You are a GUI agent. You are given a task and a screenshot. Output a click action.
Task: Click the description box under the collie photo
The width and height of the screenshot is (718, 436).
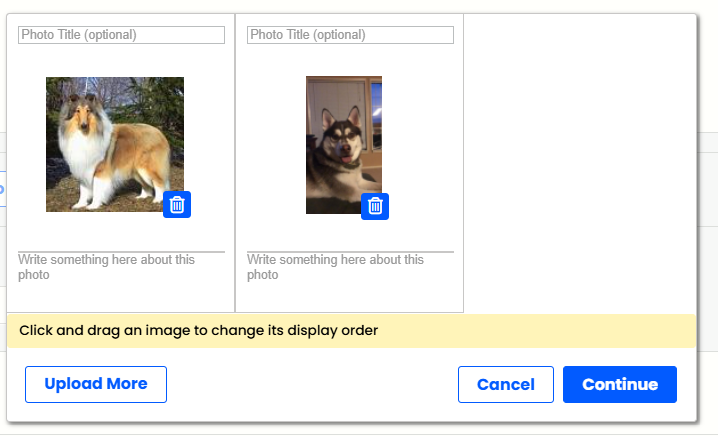[121, 267]
